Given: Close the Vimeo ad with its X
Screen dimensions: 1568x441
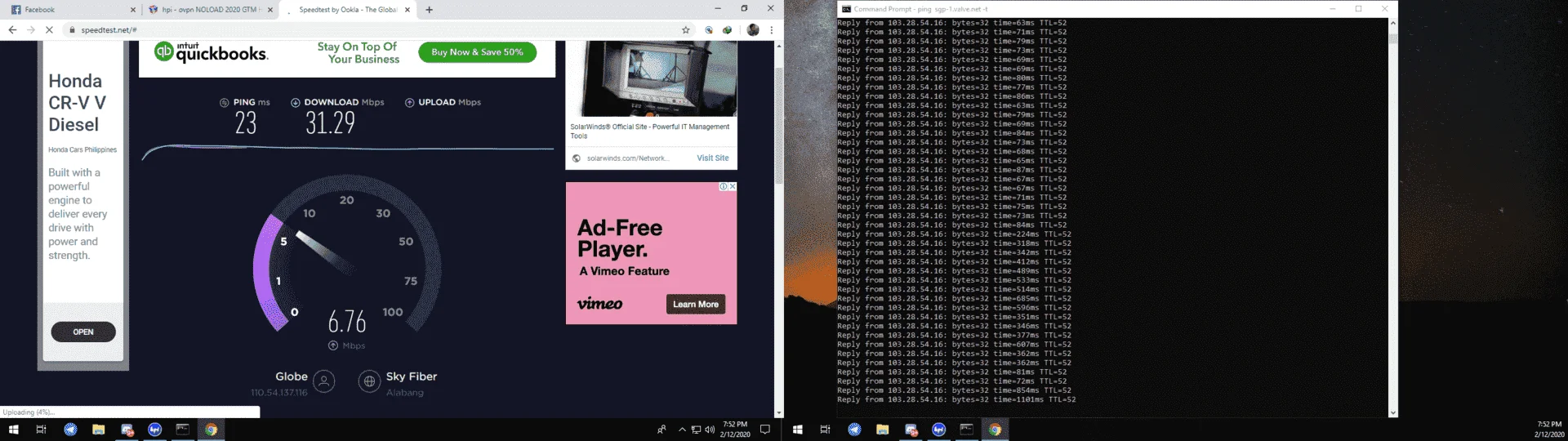Looking at the screenshot, I should pyautogui.click(x=733, y=186).
